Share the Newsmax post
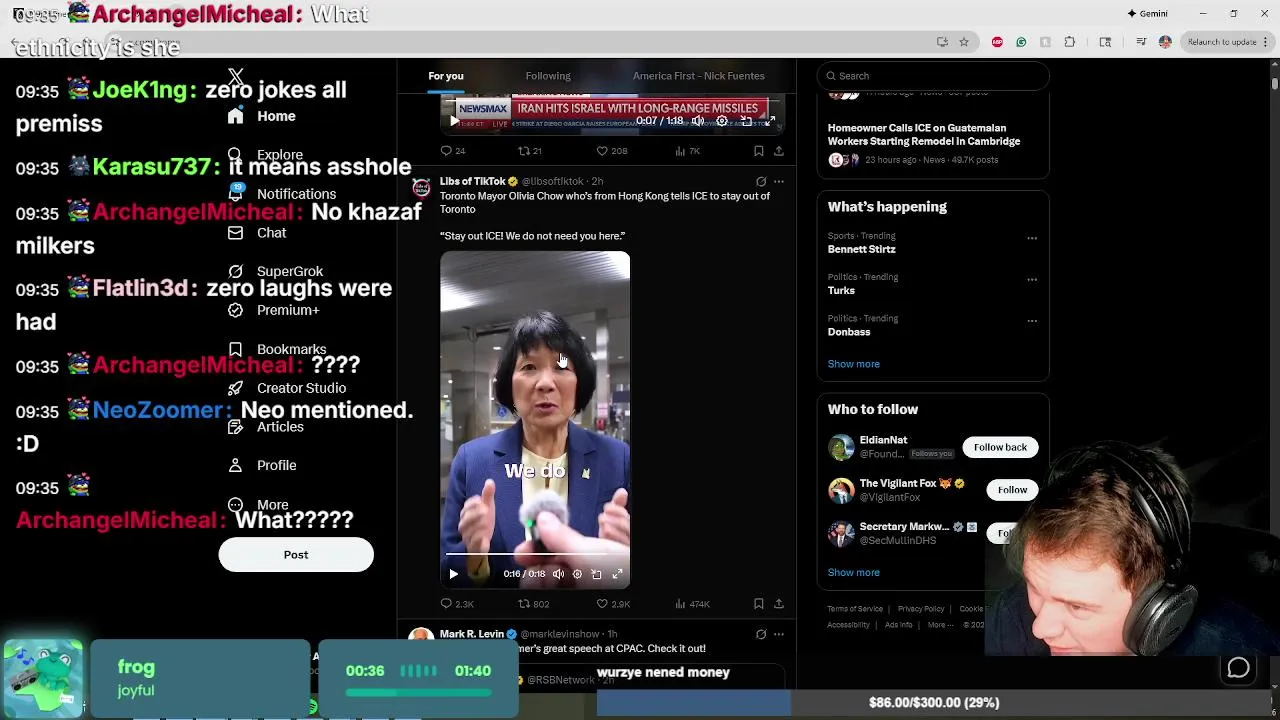This screenshot has width=1280, height=720. point(779,151)
